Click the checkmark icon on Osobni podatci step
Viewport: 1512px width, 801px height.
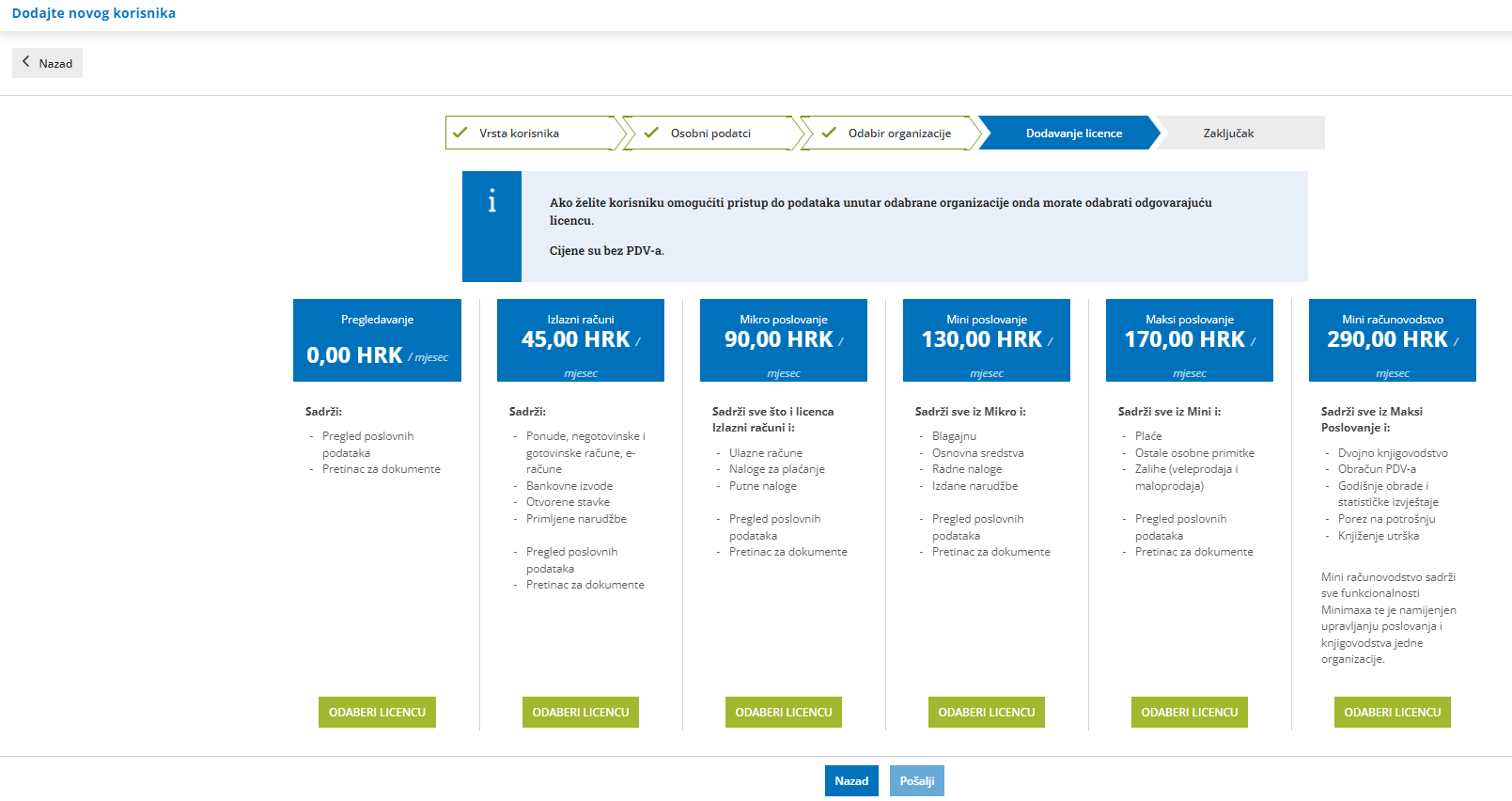click(x=651, y=133)
